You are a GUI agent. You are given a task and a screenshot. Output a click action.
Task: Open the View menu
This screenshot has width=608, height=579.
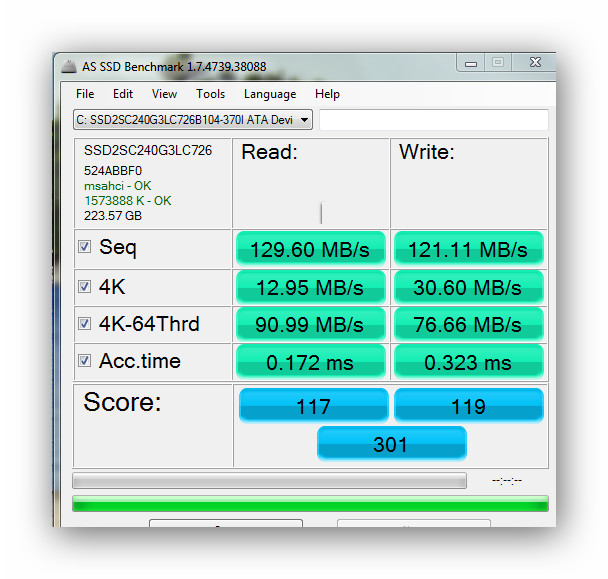164,94
